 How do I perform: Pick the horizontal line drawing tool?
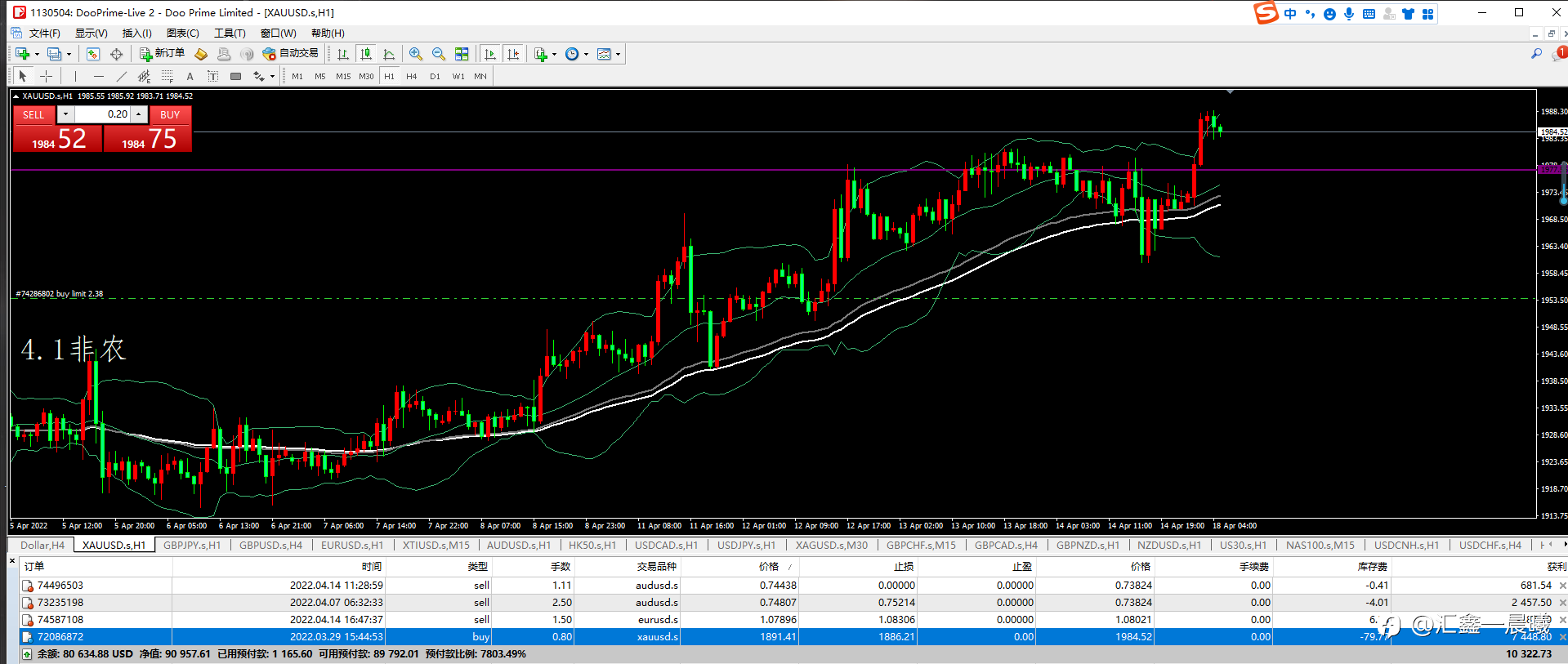(x=99, y=76)
